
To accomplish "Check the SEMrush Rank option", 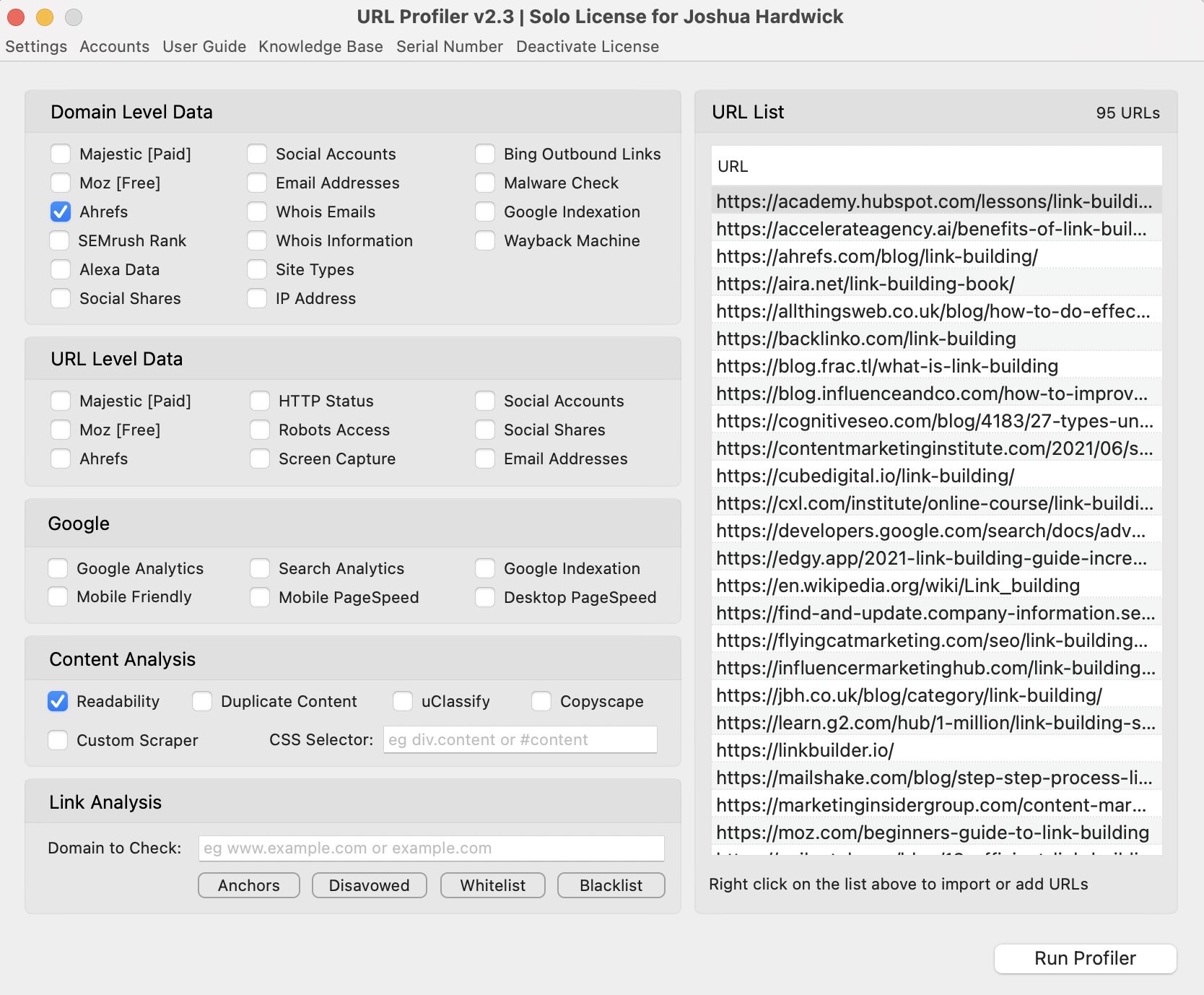I will [60, 240].
